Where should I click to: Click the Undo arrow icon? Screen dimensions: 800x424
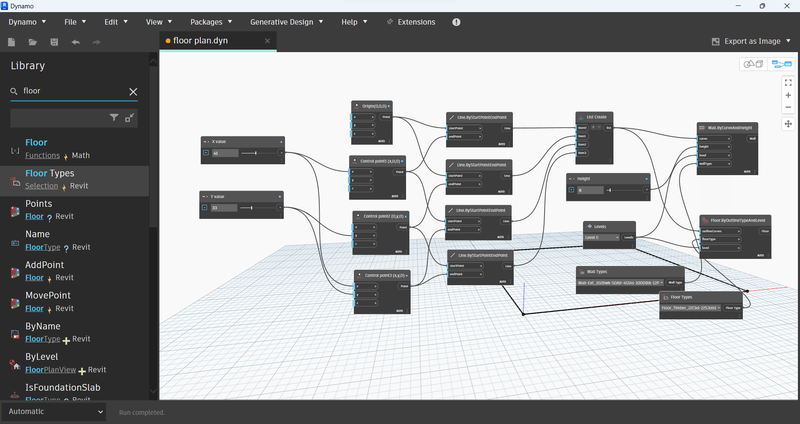pos(76,42)
